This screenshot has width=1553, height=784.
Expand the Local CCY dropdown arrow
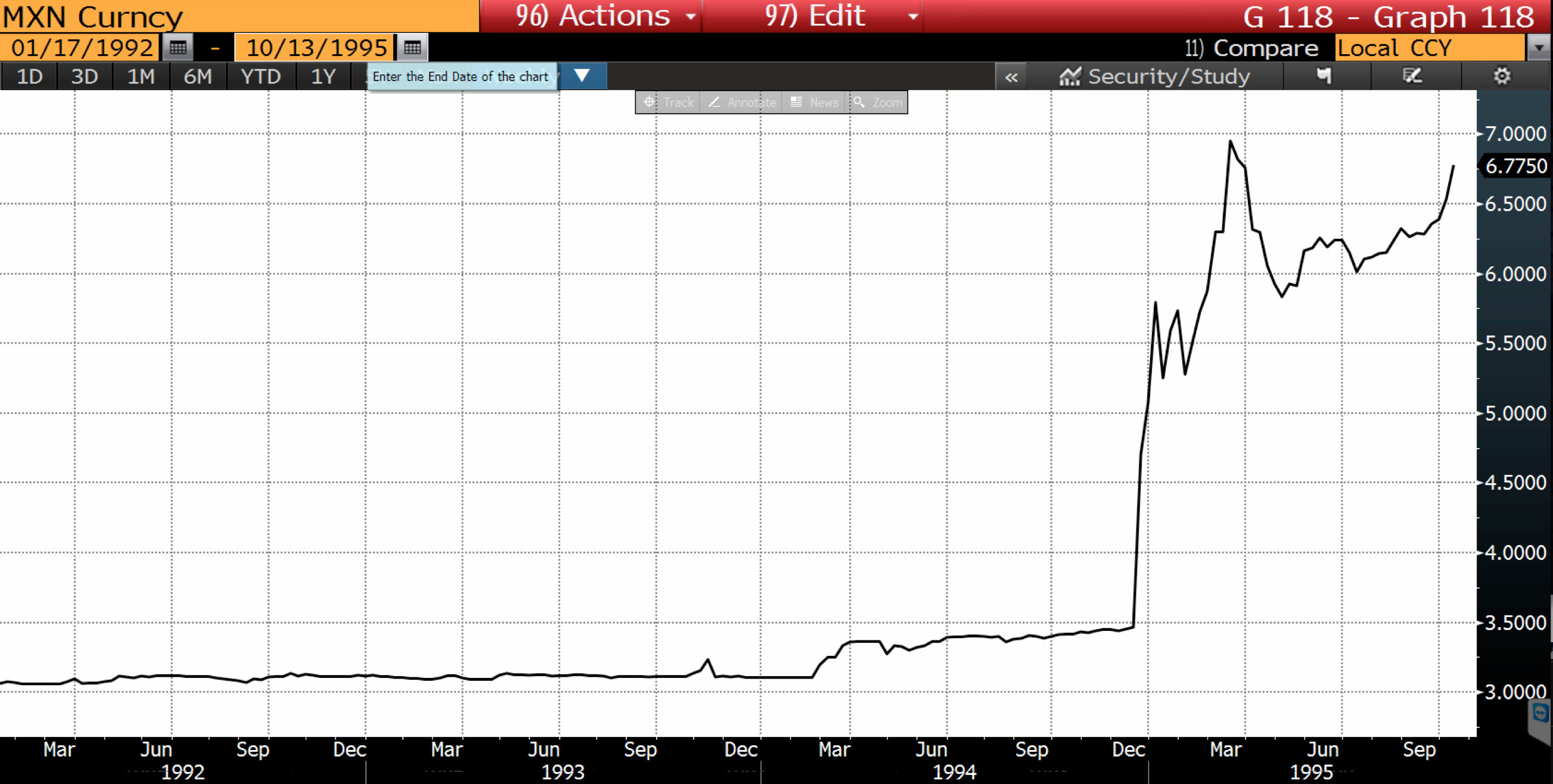coord(1539,48)
